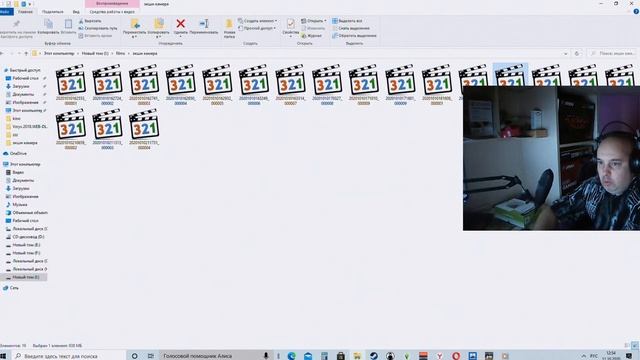Switch to large icons view in status bar
The width and height of the screenshot is (640, 360).
[635, 345]
